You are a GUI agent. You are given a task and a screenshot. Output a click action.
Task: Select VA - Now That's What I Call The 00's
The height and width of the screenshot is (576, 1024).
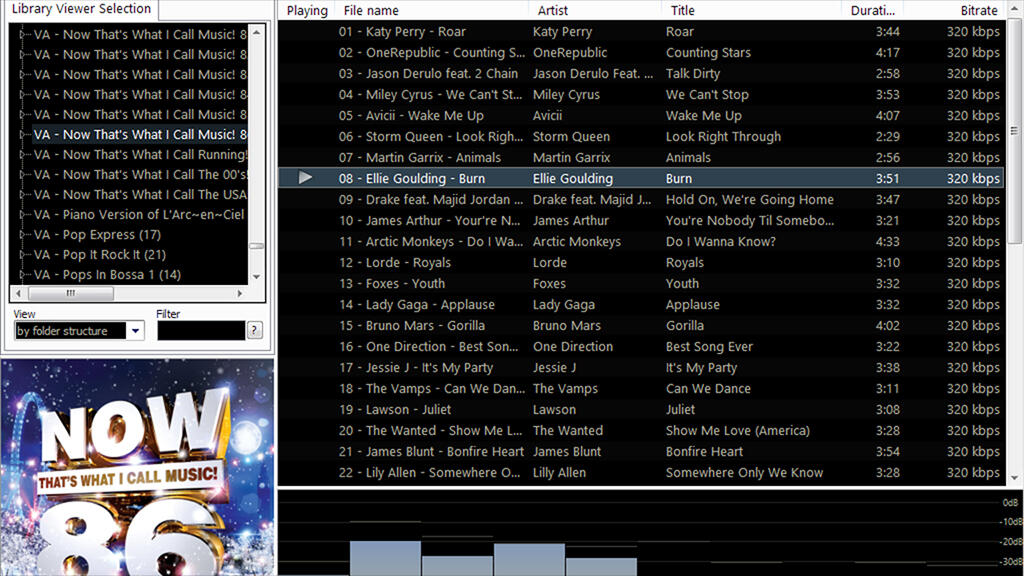click(140, 175)
